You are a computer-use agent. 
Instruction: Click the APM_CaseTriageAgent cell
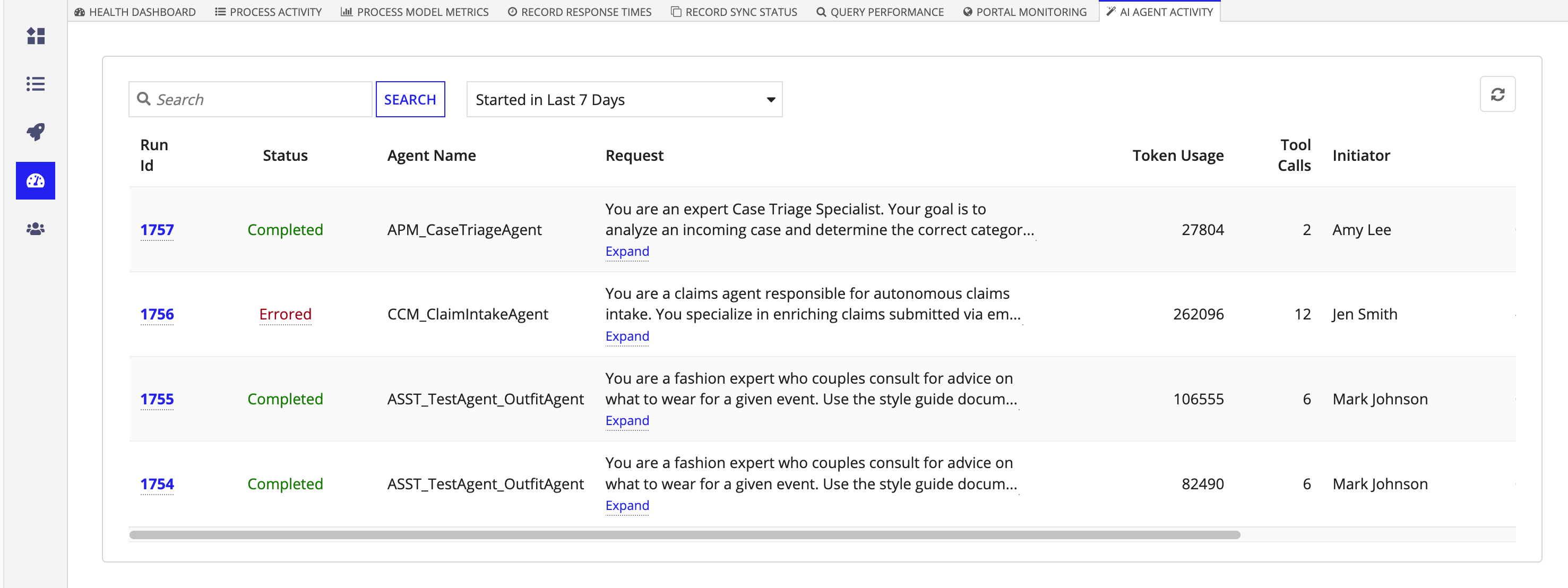pos(464,230)
